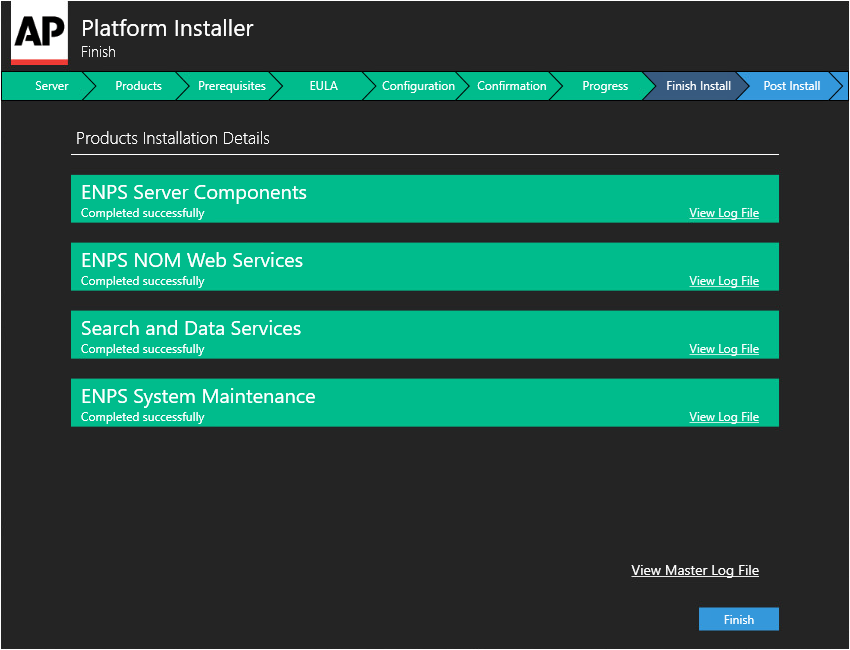View log file for ENPS Server Components
The width and height of the screenshot is (850, 650).
point(724,213)
